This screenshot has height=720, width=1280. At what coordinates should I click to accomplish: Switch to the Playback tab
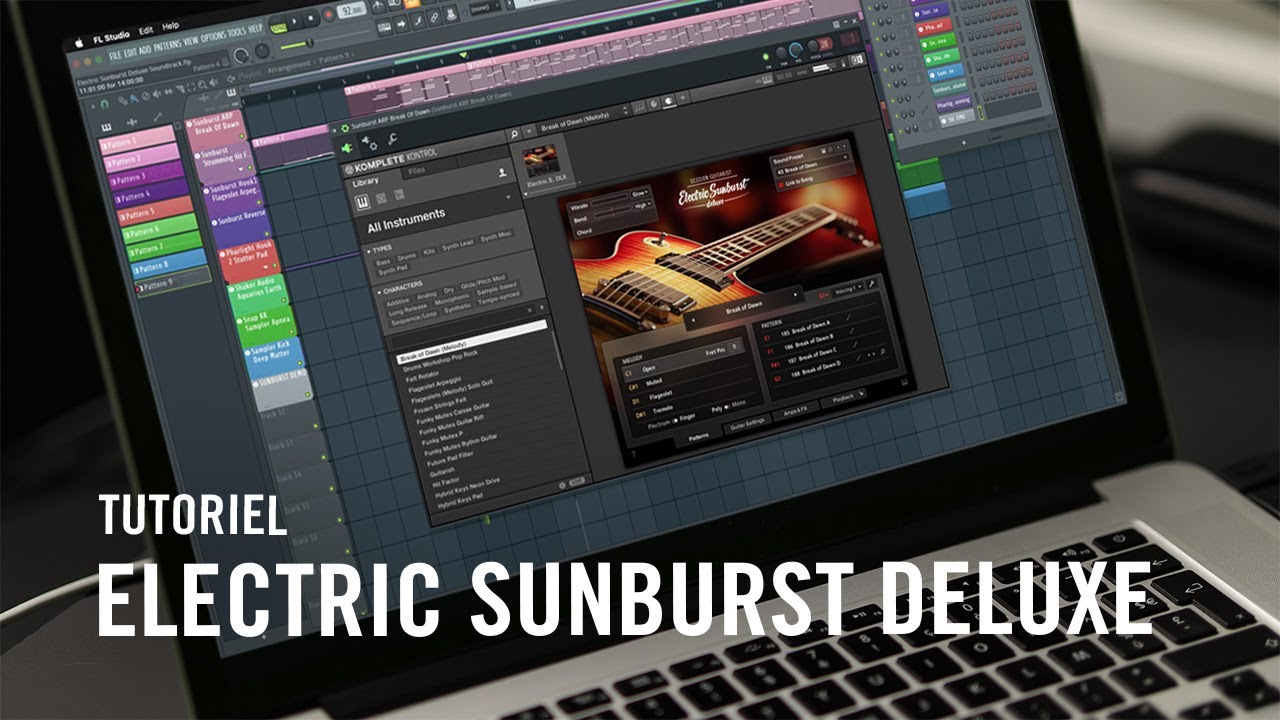[x=844, y=398]
